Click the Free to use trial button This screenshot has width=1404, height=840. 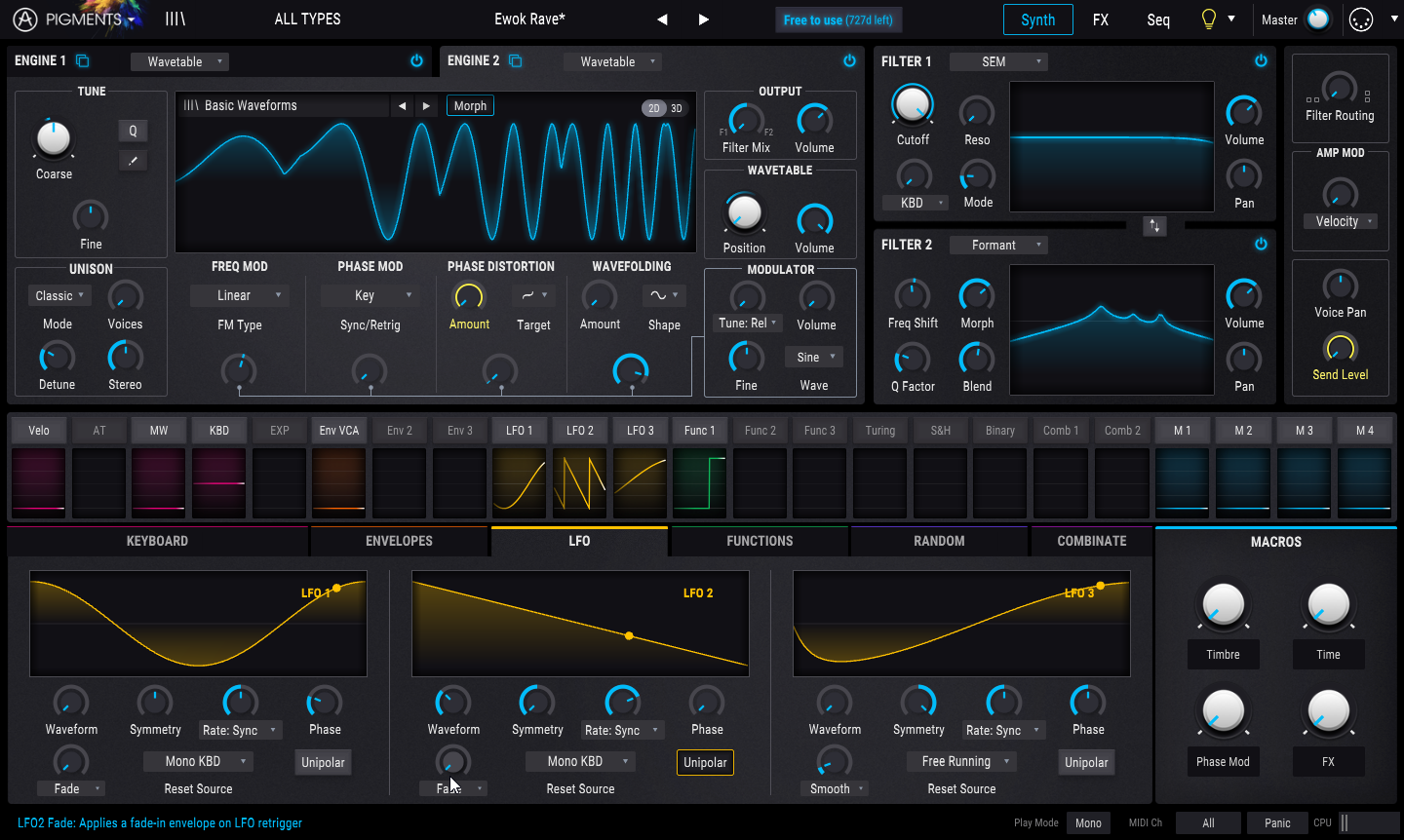pos(838,19)
